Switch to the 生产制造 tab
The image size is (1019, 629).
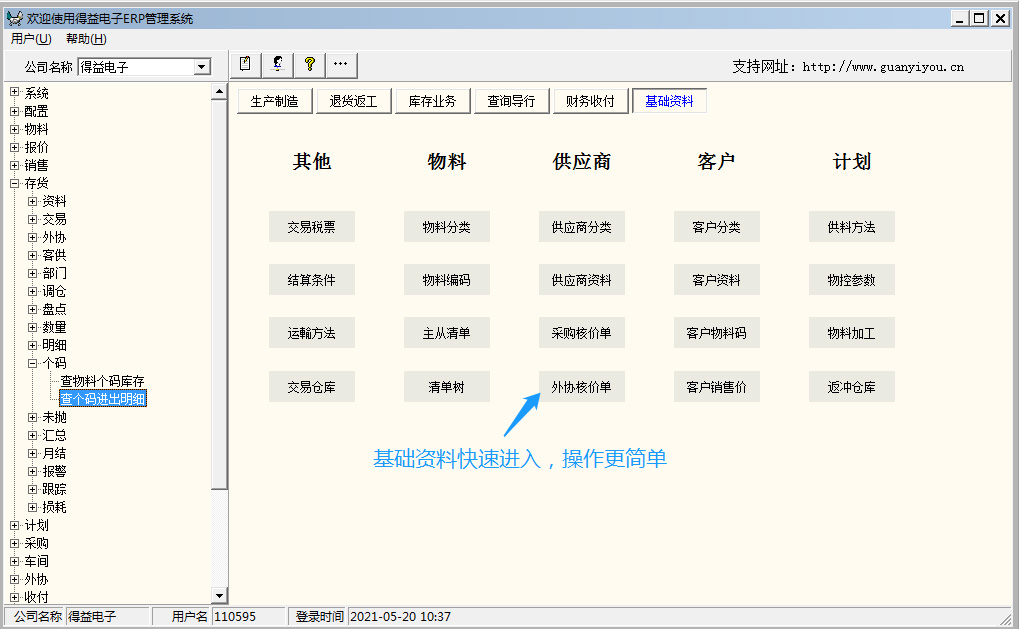point(274,101)
